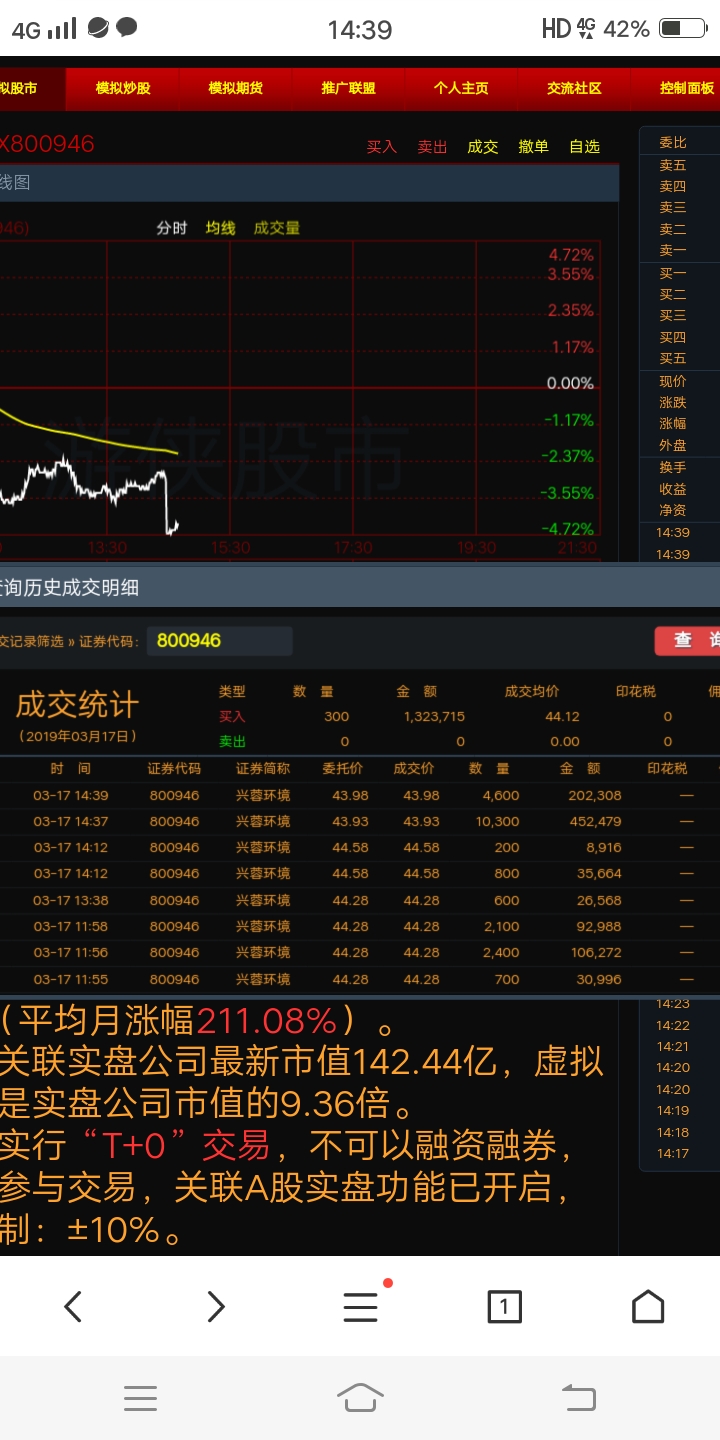Open the 交流社区 navigation item

coord(574,88)
